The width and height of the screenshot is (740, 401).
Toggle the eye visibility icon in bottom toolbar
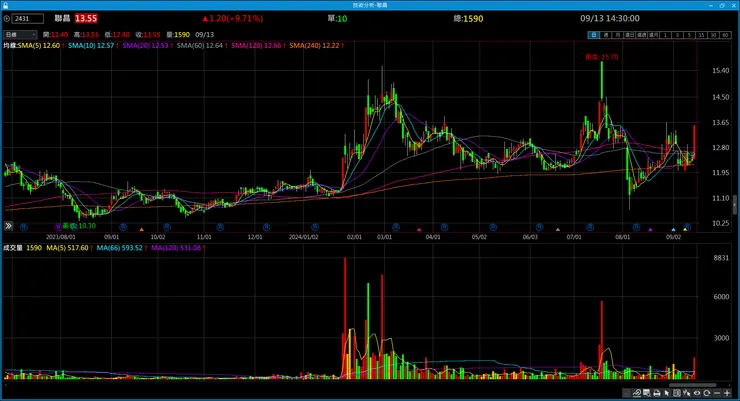tap(697, 393)
